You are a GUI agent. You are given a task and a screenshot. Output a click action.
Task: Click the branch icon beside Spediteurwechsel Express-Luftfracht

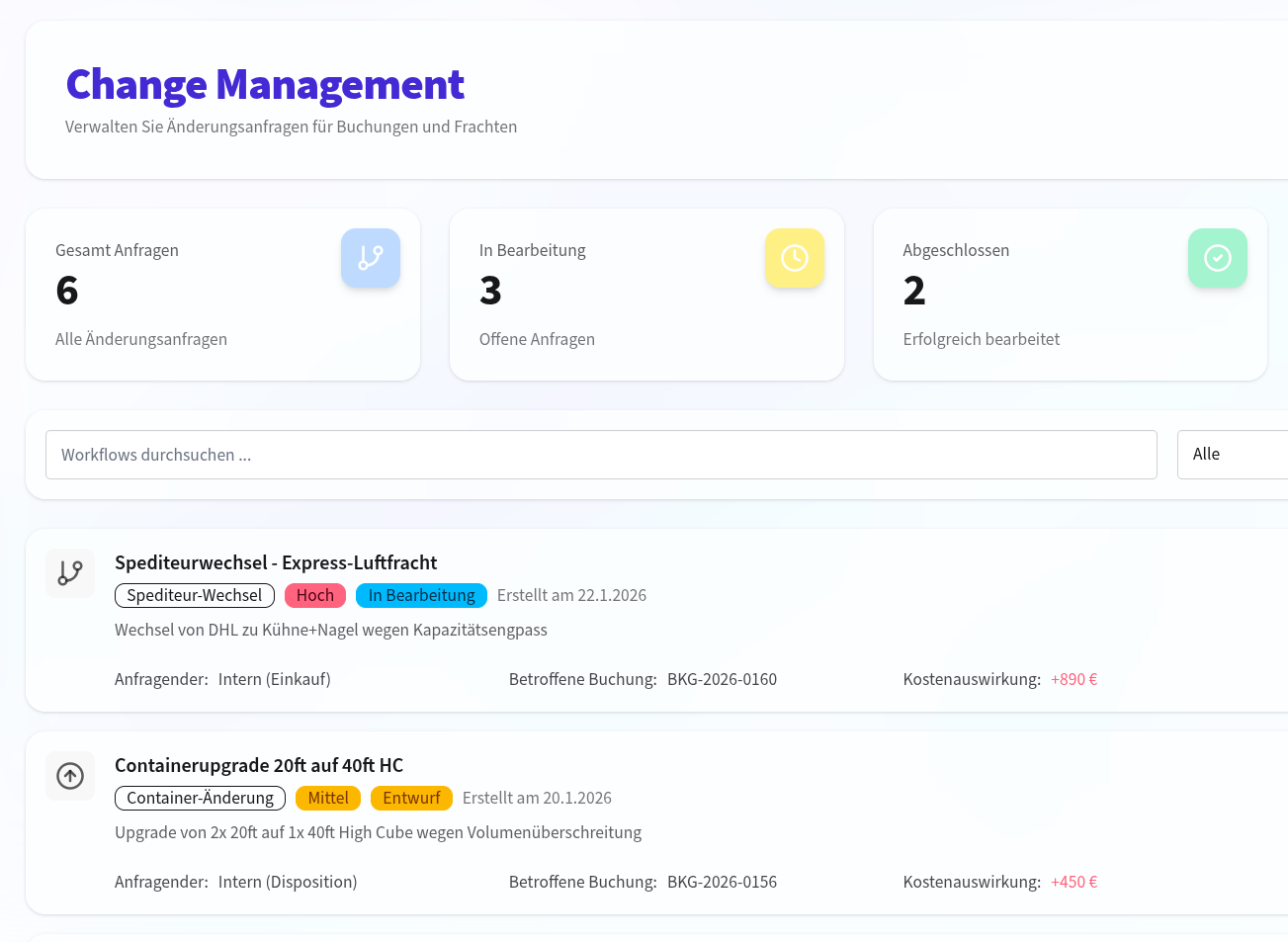click(x=70, y=573)
